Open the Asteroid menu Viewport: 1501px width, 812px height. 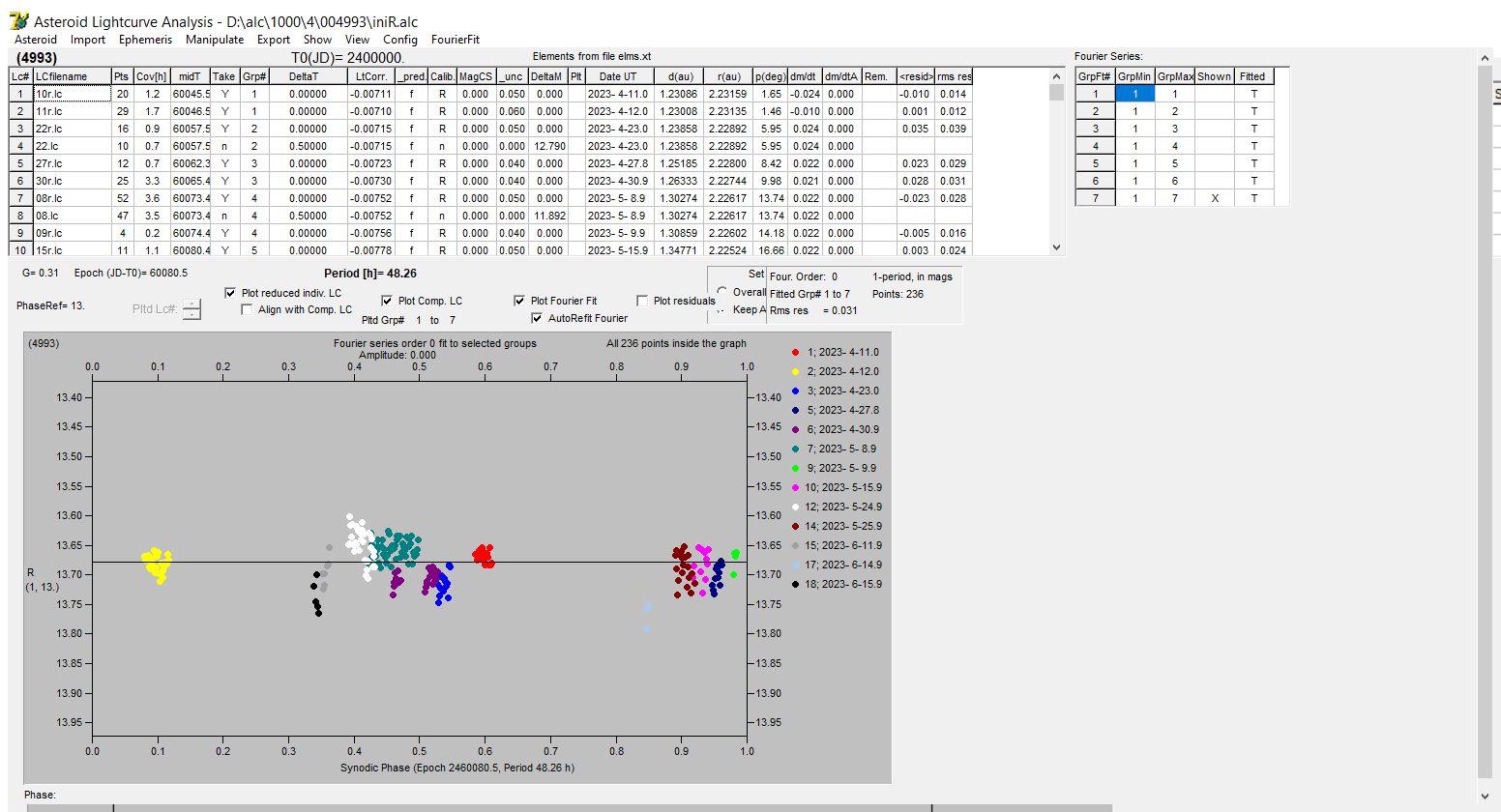pyautogui.click(x=36, y=40)
